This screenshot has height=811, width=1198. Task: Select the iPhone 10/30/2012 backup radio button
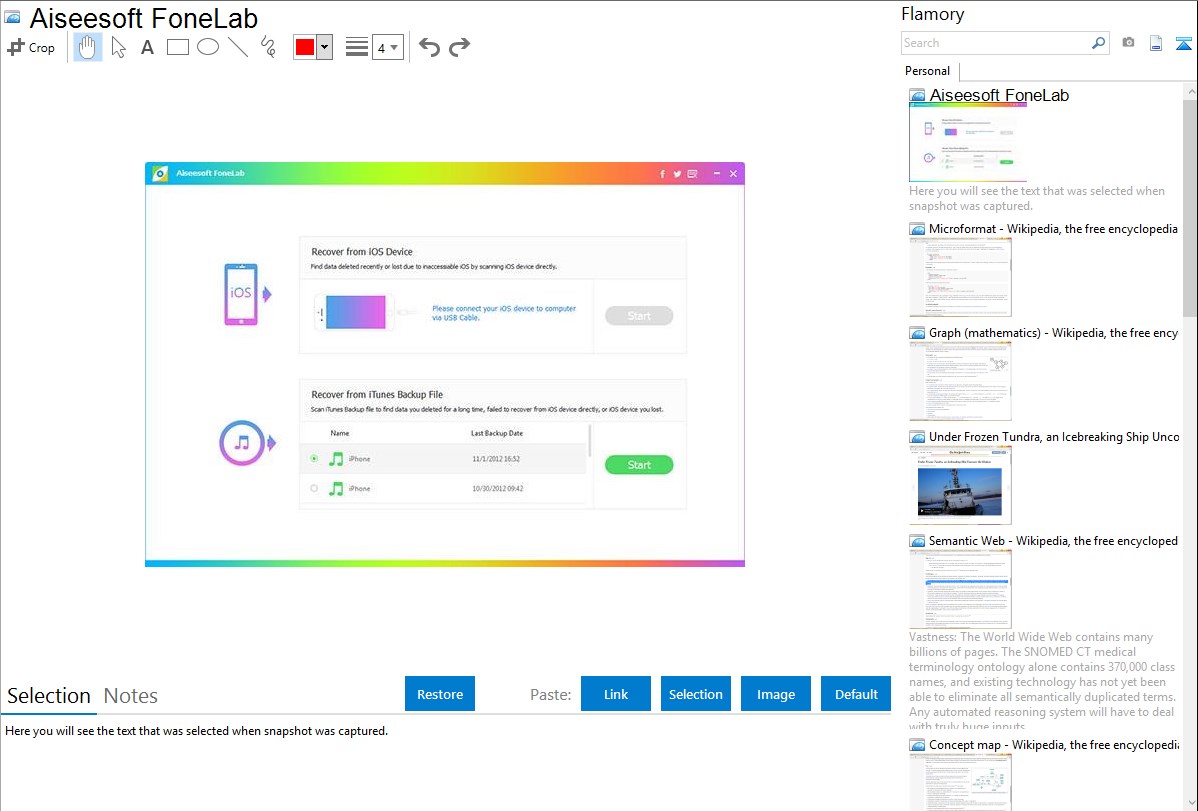314,488
